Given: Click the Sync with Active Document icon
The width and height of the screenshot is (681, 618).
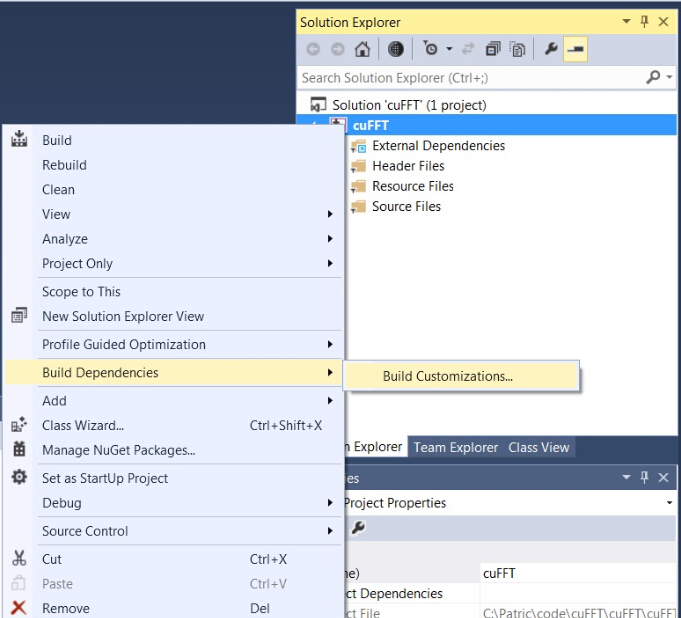Looking at the screenshot, I should point(468,49).
